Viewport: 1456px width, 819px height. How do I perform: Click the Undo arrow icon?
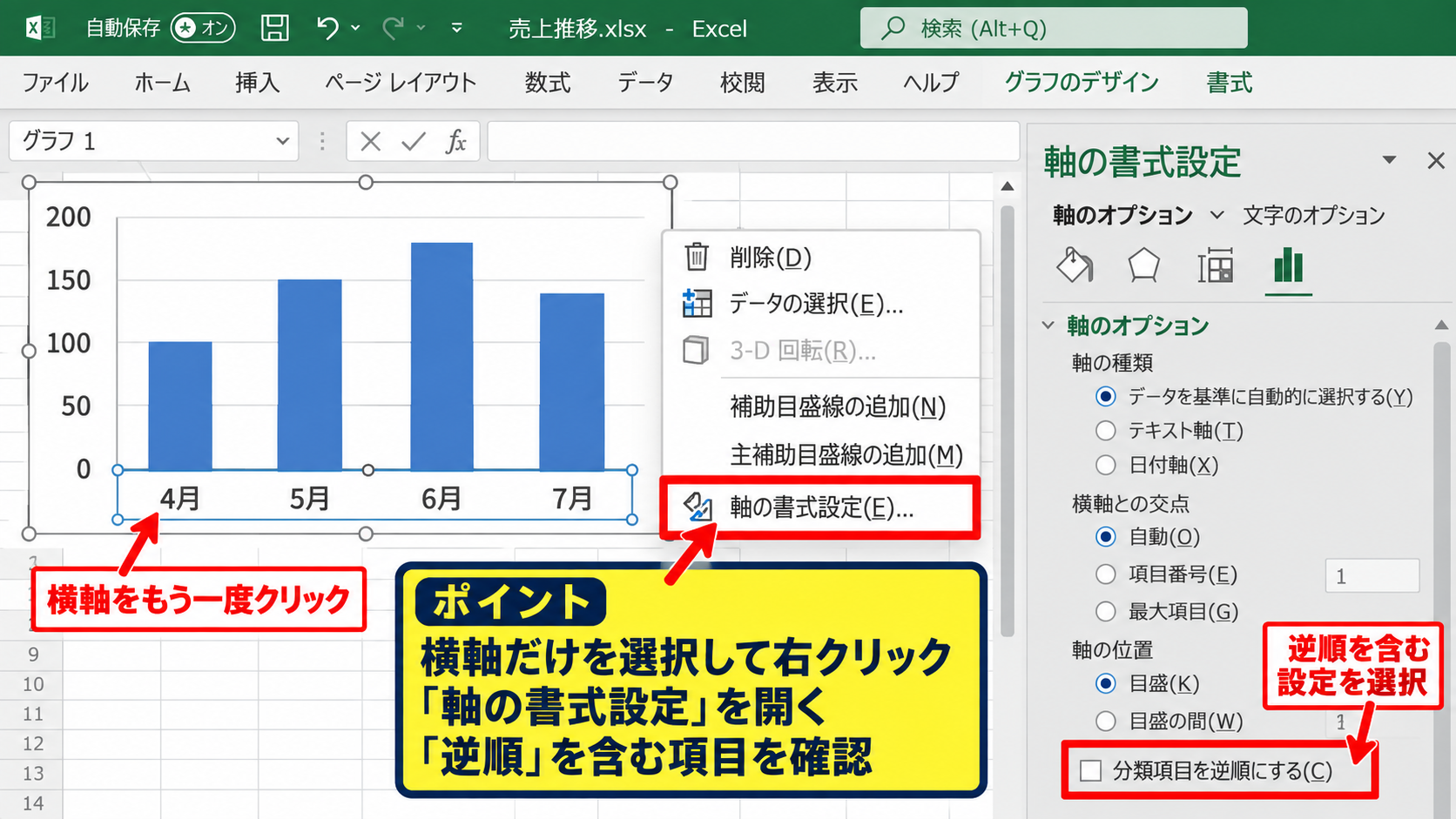(x=327, y=28)
